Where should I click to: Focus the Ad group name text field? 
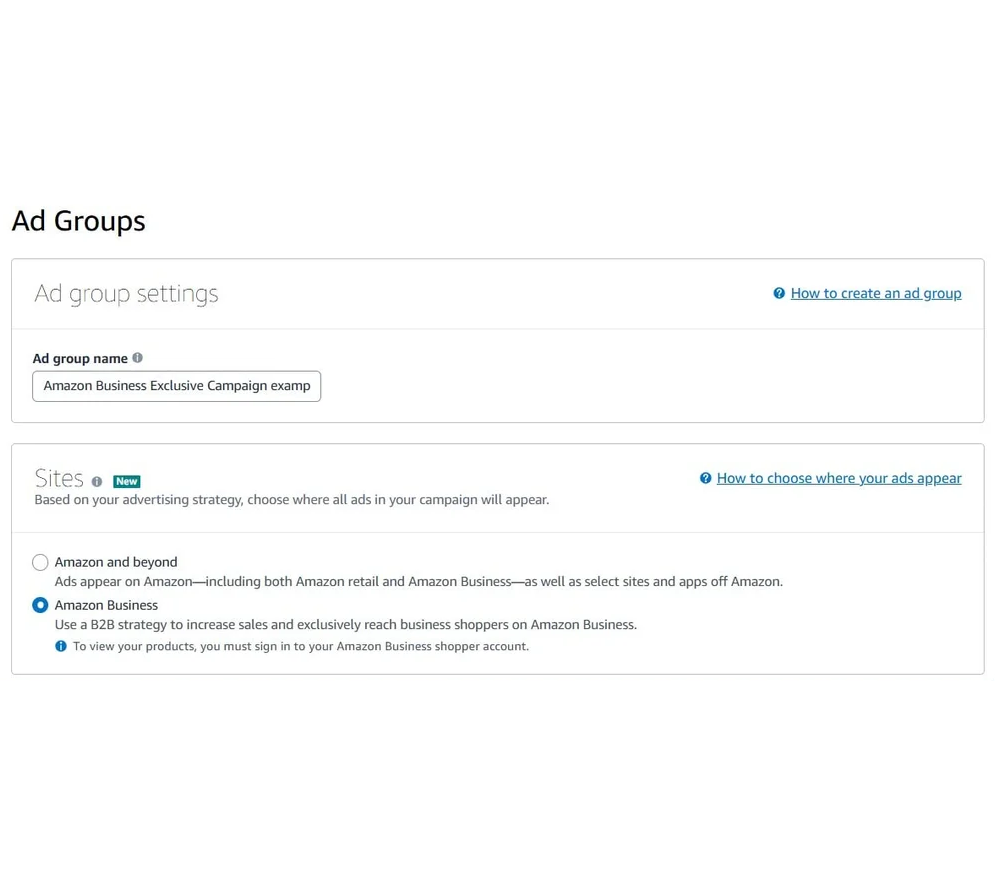(176, 386)
